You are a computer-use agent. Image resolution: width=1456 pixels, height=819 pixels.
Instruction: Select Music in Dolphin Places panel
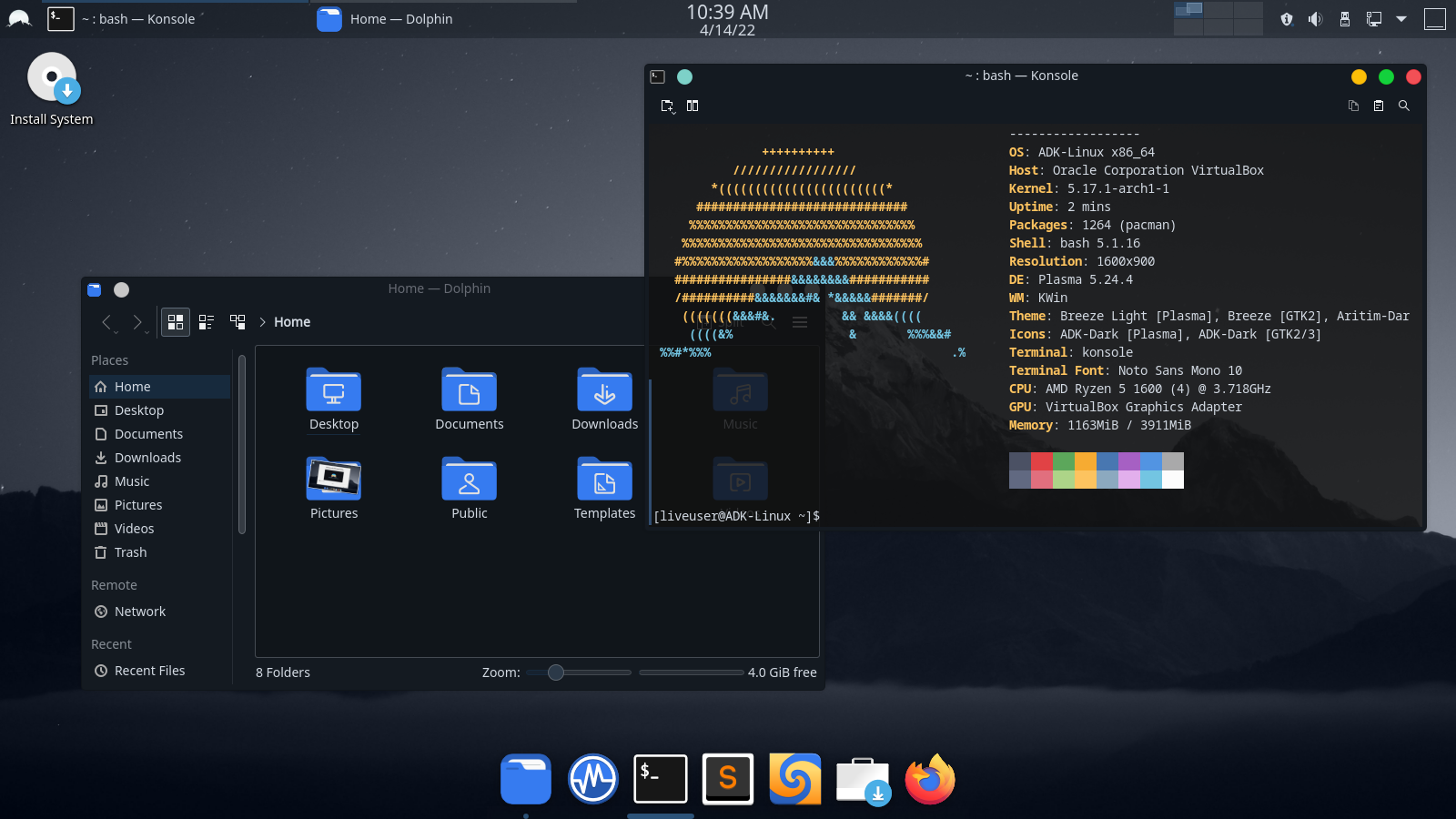(x=160, y=481)
